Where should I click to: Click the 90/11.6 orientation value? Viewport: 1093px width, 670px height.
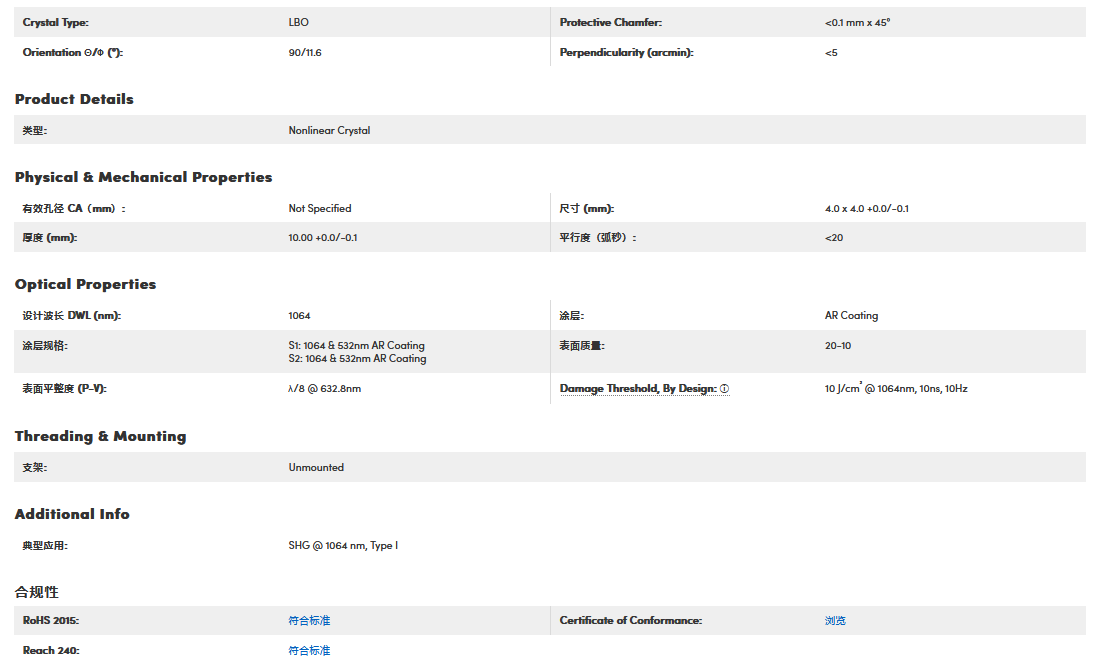coord(305,52)
